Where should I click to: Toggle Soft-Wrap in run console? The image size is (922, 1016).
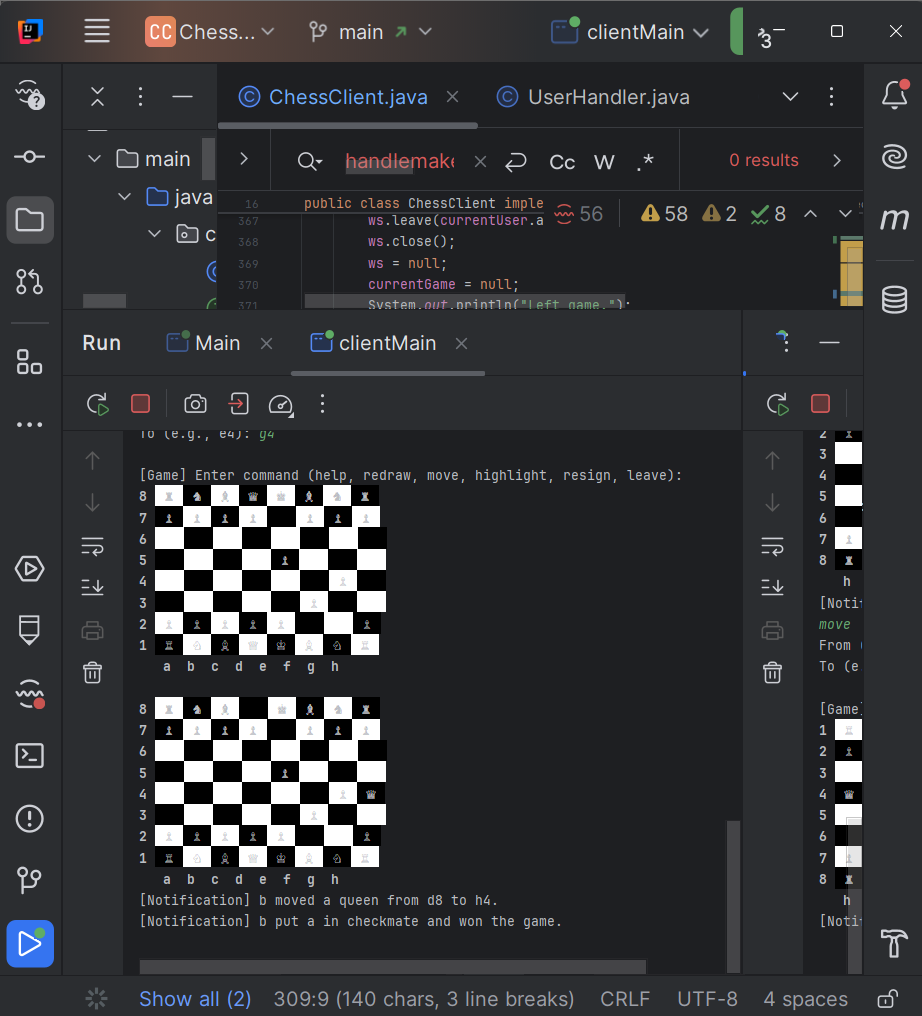92,546
